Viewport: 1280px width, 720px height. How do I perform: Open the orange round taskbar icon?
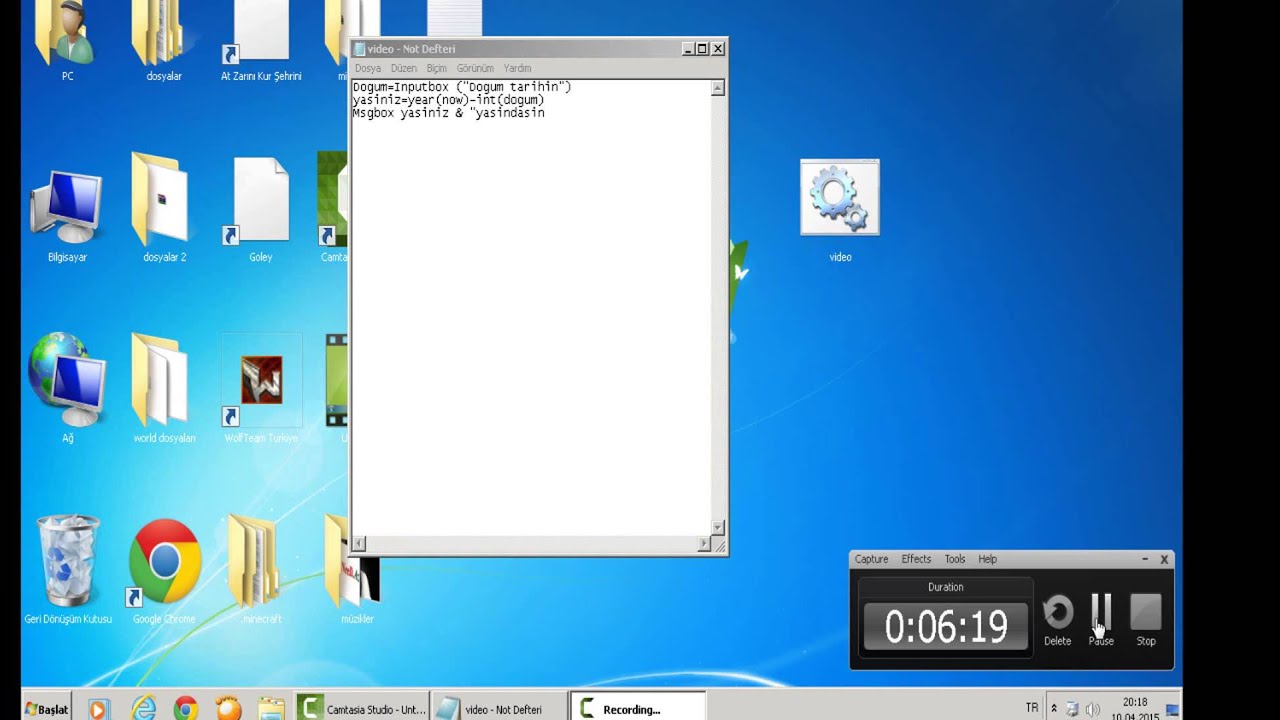click(x=228, y=709)
